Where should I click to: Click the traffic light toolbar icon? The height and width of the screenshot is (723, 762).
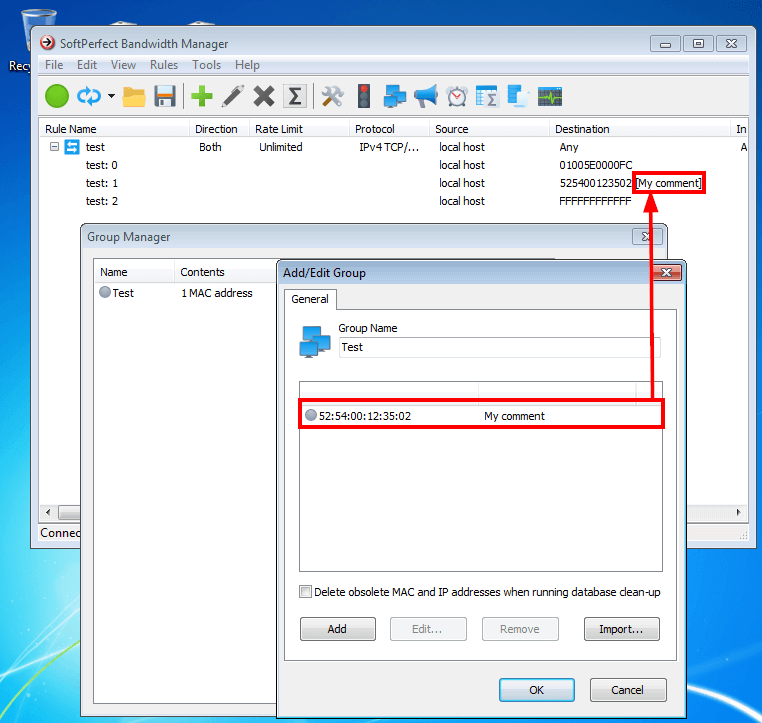364,96
